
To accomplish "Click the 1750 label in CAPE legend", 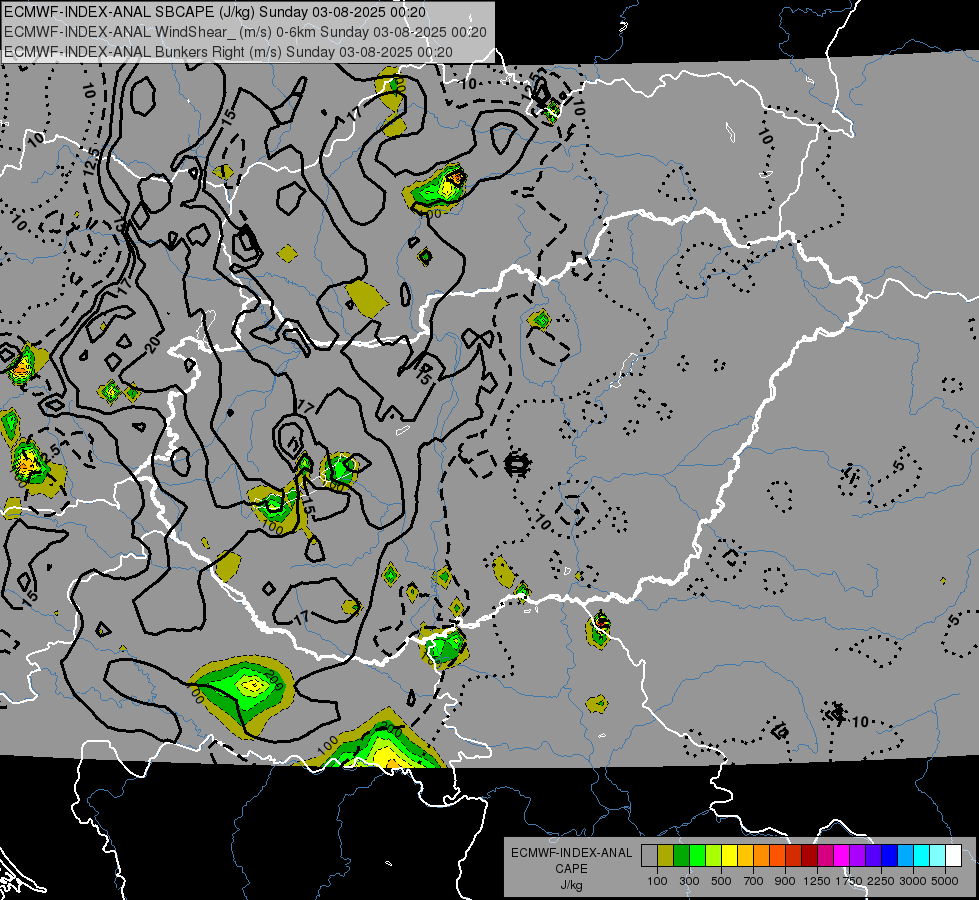I will [849, 881].
